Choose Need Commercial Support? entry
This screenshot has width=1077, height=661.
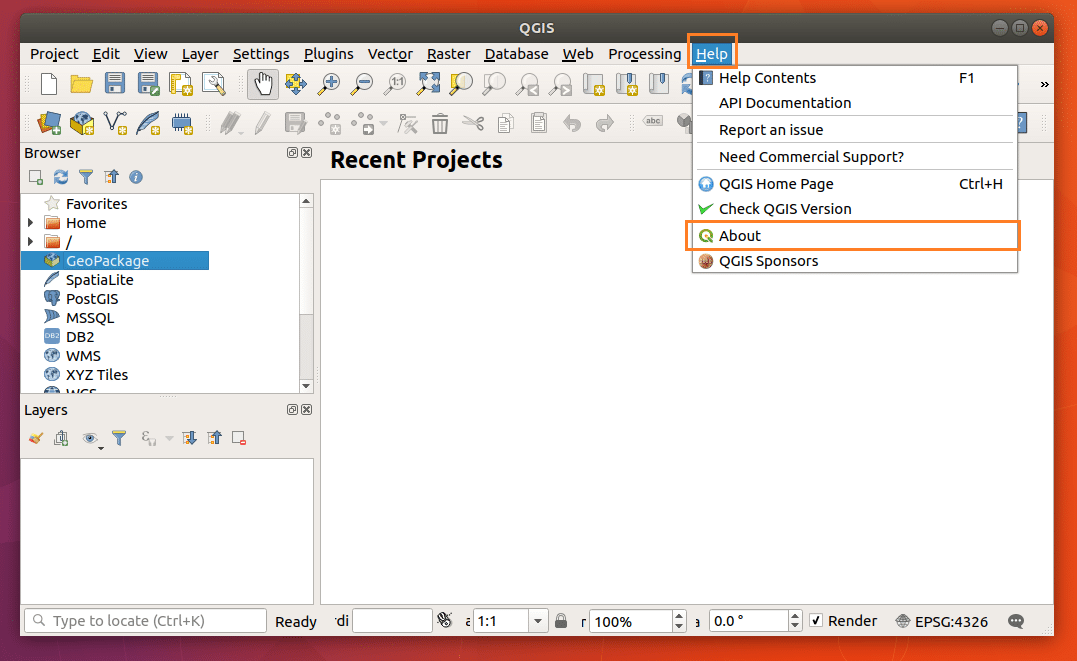(854, 157)
